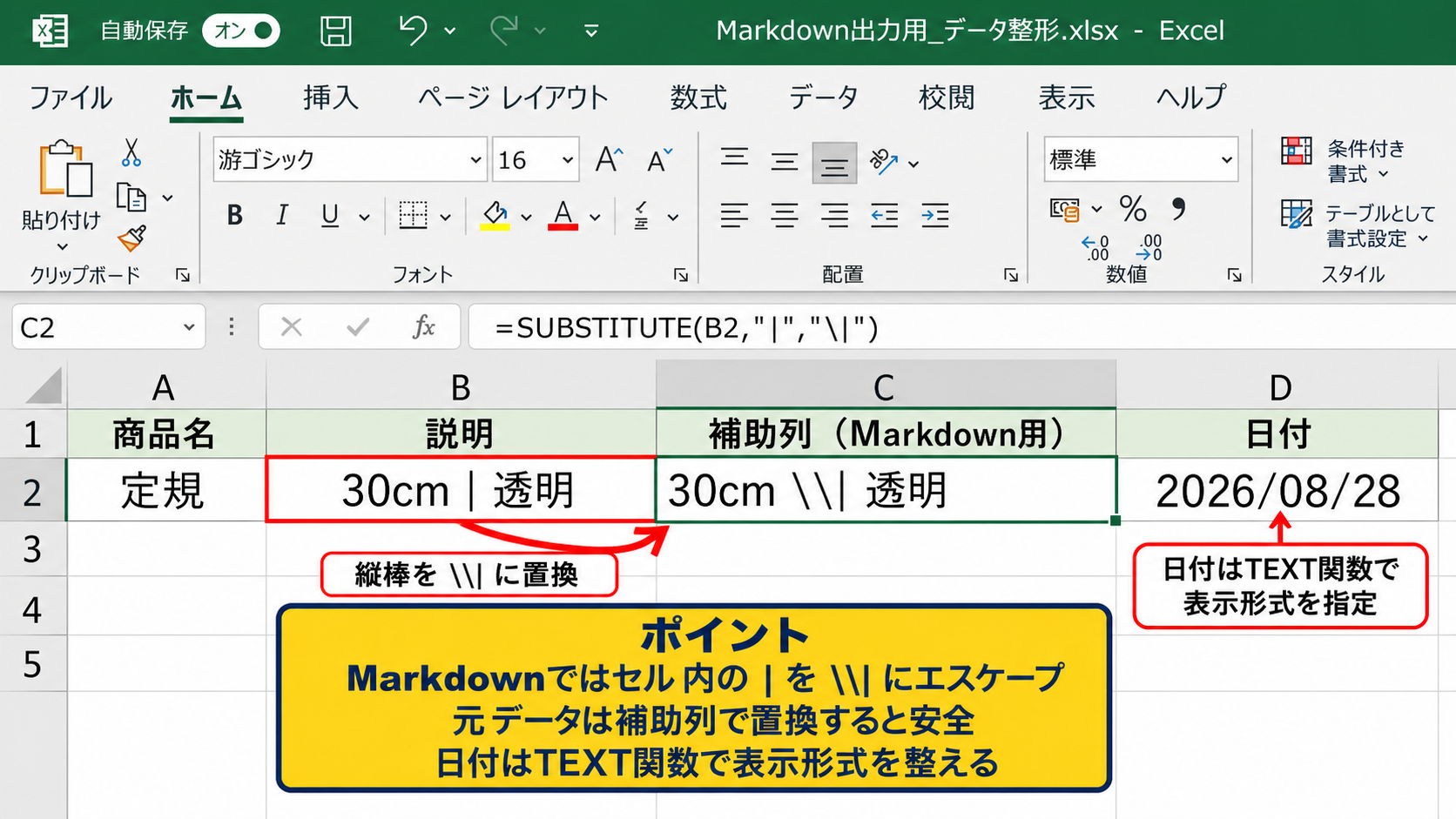Click the Paste clipboard icon
The image size is (1456, 819).
pos(65,168)
